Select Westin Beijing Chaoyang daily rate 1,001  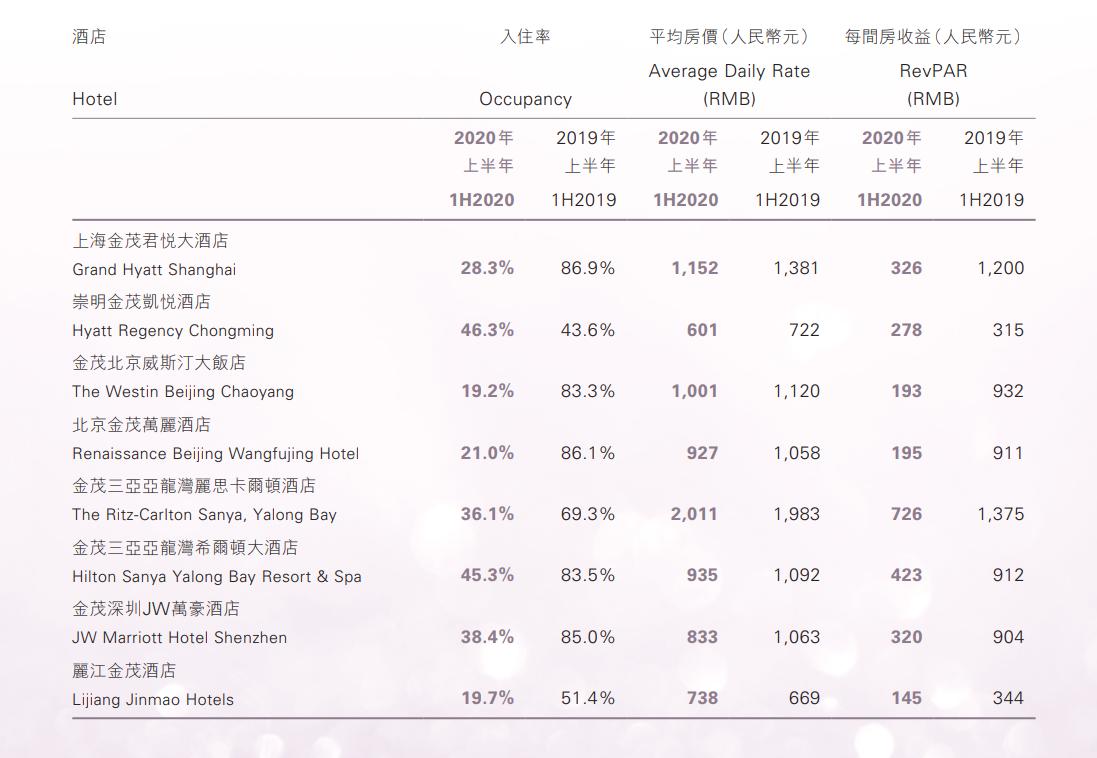[695, 391]
